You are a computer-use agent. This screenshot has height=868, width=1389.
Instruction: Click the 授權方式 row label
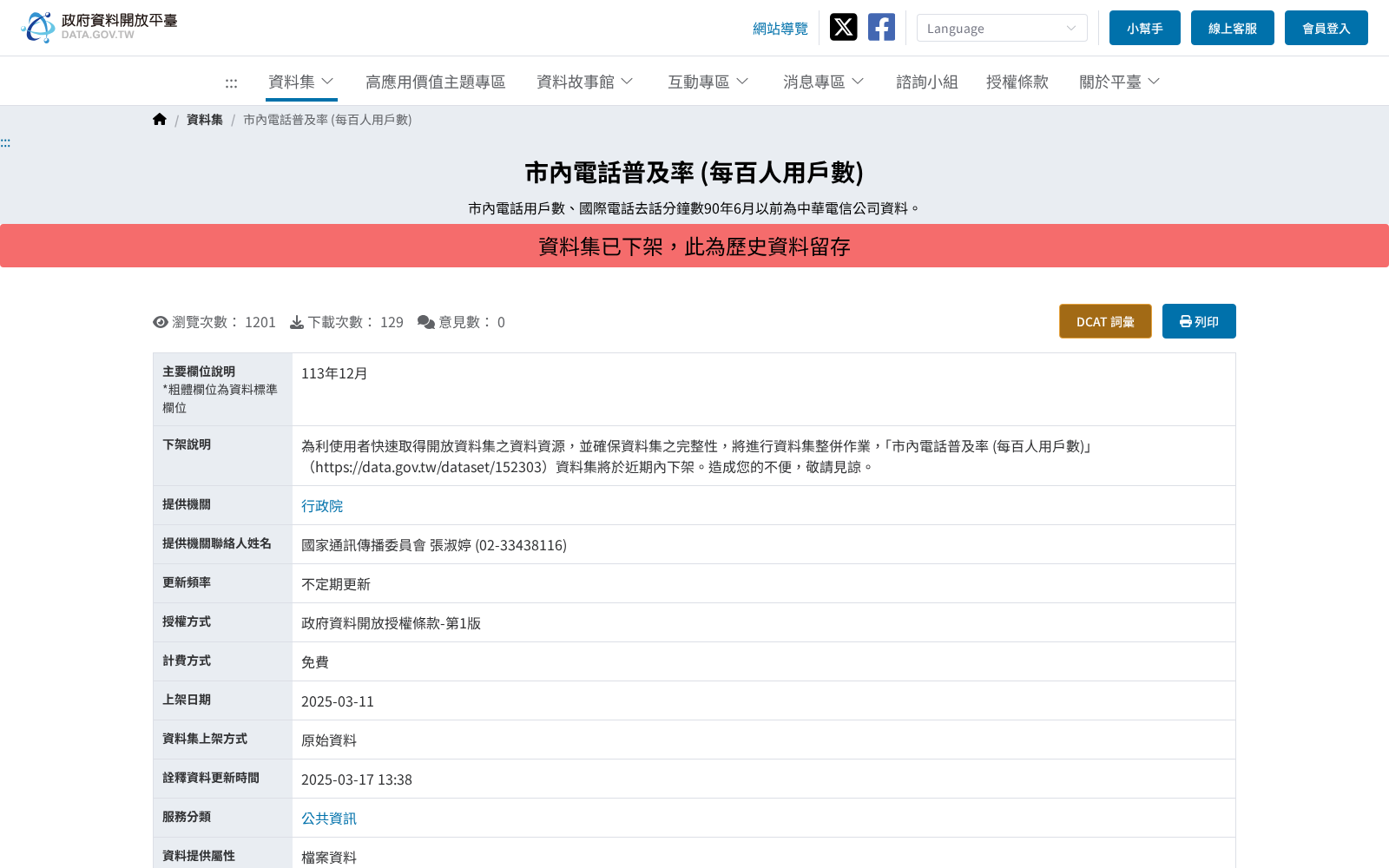pyautogui.click(x=187, y=621)
